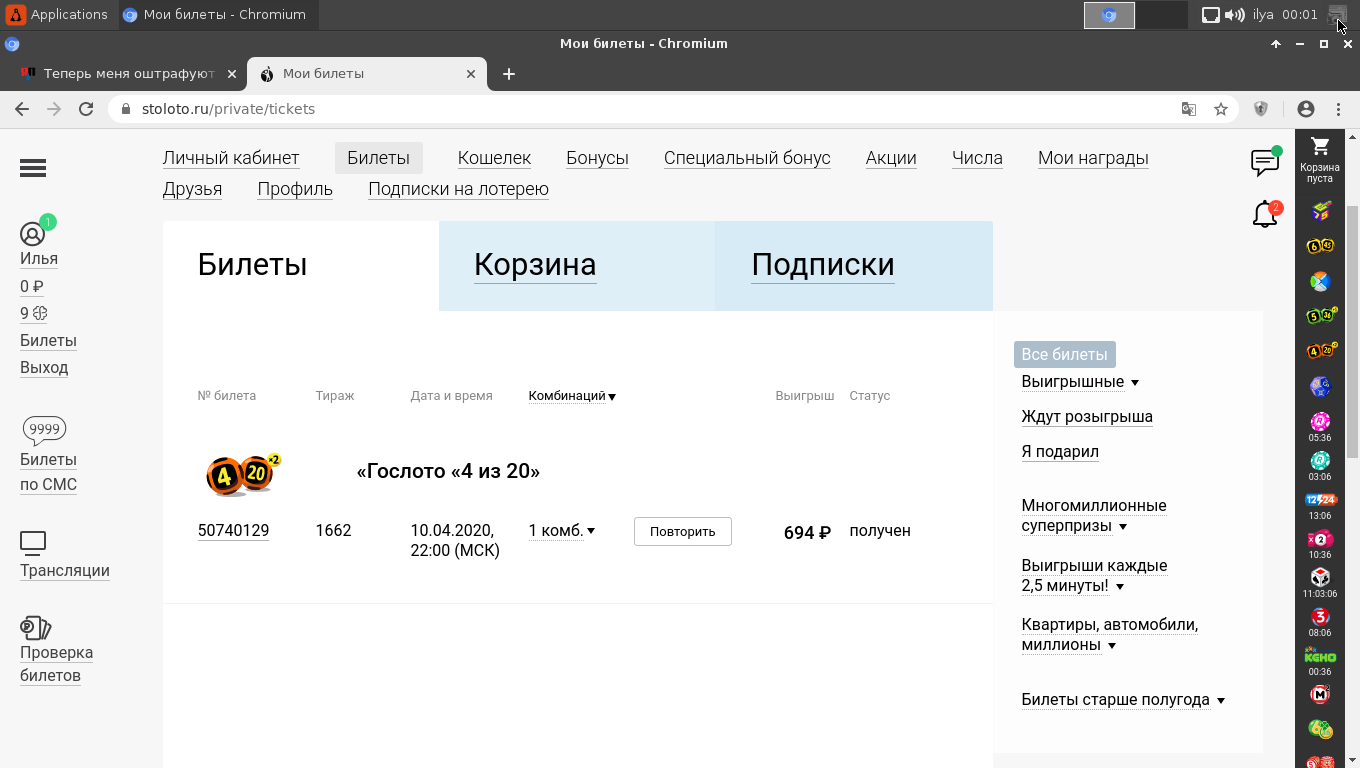The image size is (1360, 768).
Task: Expand Многомиллионные суперпризы filter
Action: (1094, 516)
